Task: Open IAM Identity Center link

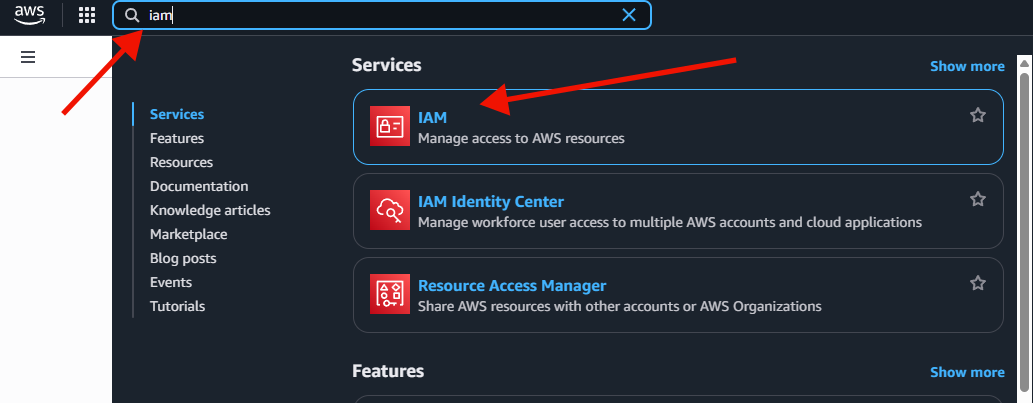Action: (491, 201)
